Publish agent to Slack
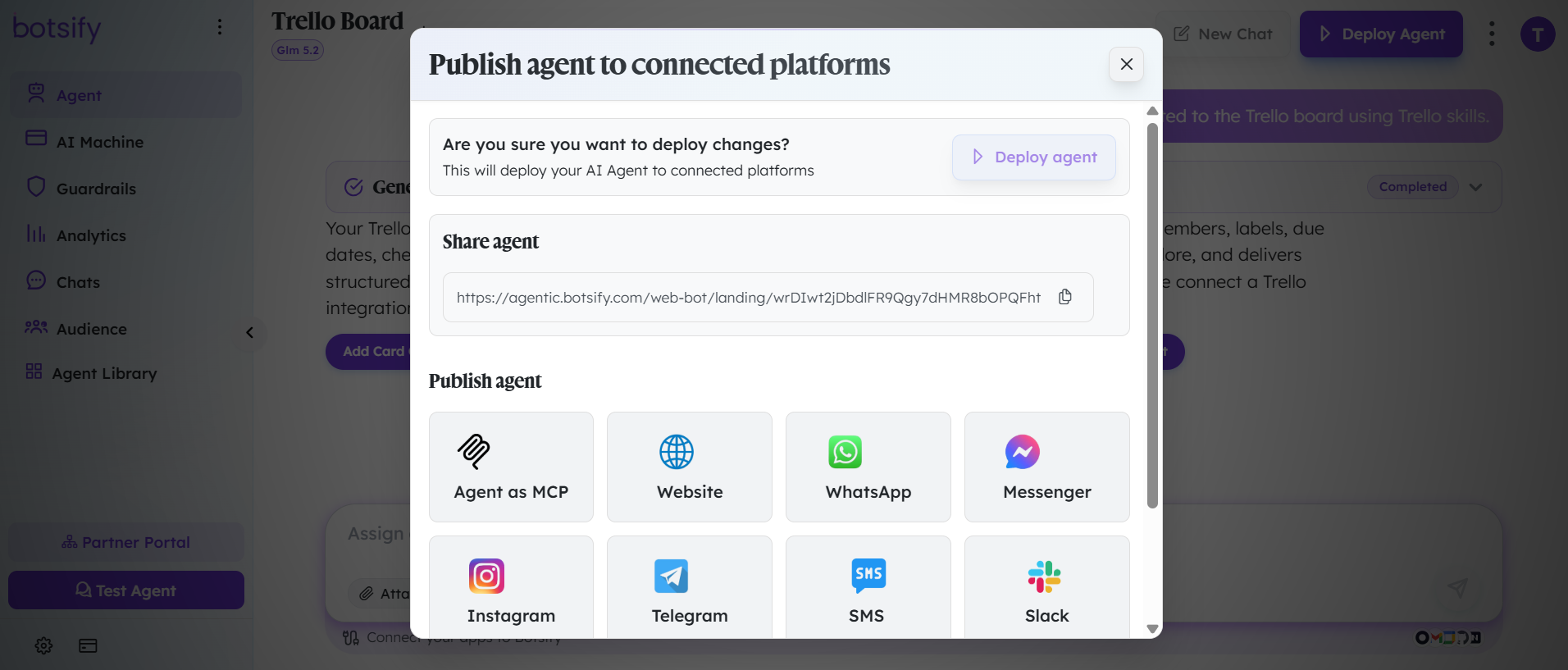 point(1047,587)
